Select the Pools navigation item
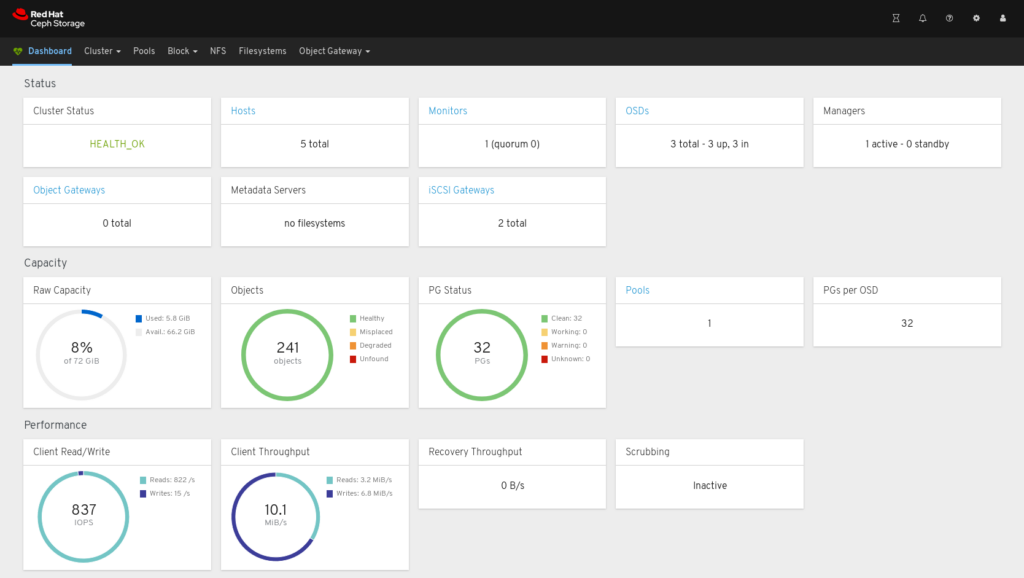 pyautogui.click(x=143, y=50)
